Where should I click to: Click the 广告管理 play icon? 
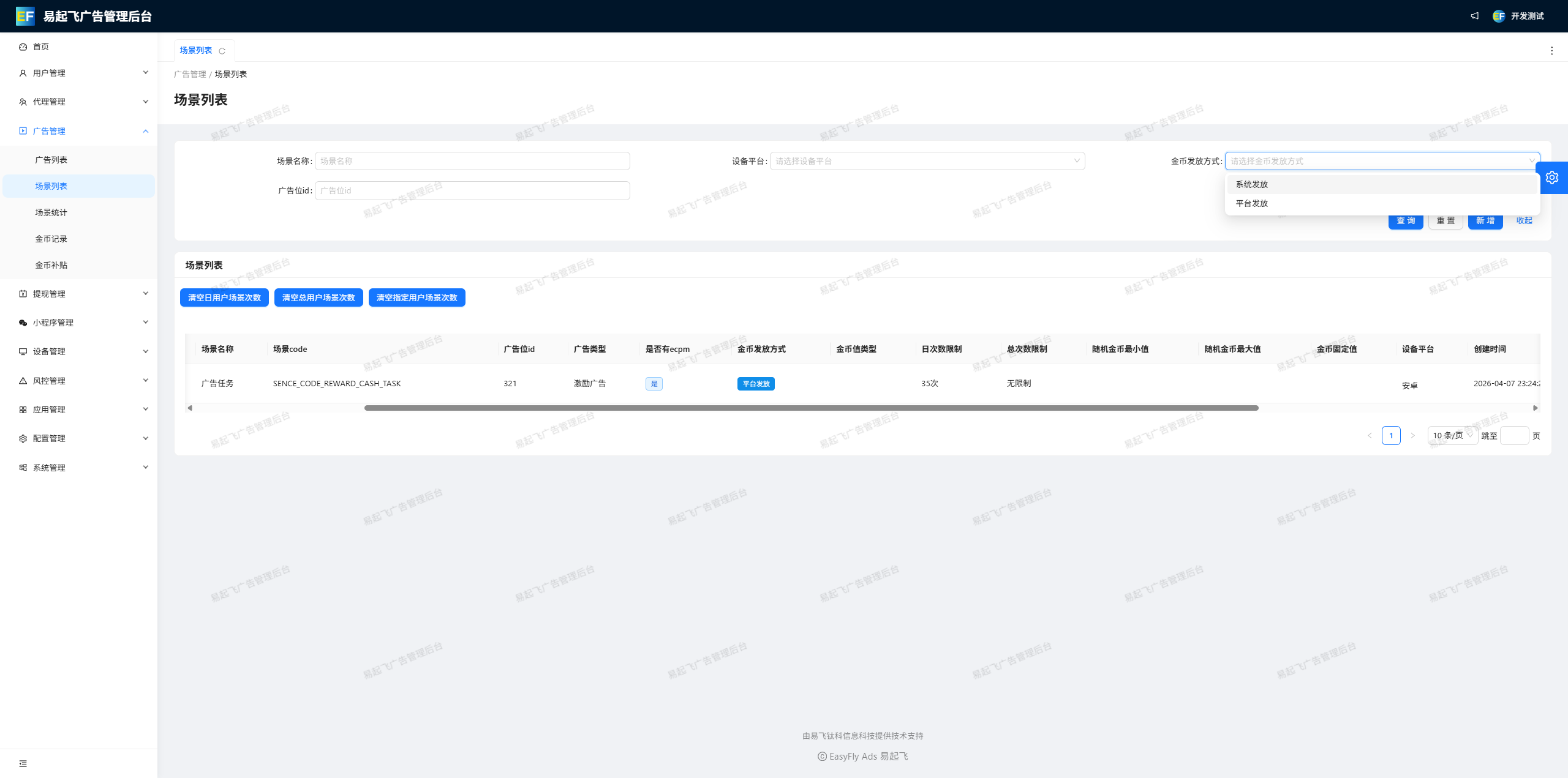click(x=23, y=131)
